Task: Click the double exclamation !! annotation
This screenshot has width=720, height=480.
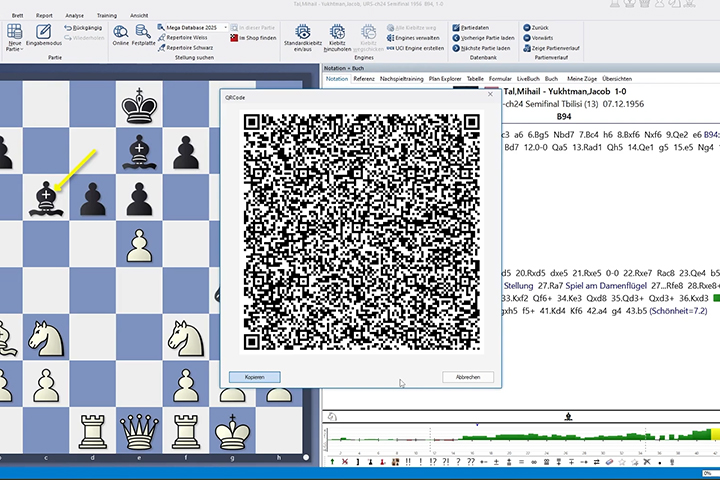Action: pos(408,462)
